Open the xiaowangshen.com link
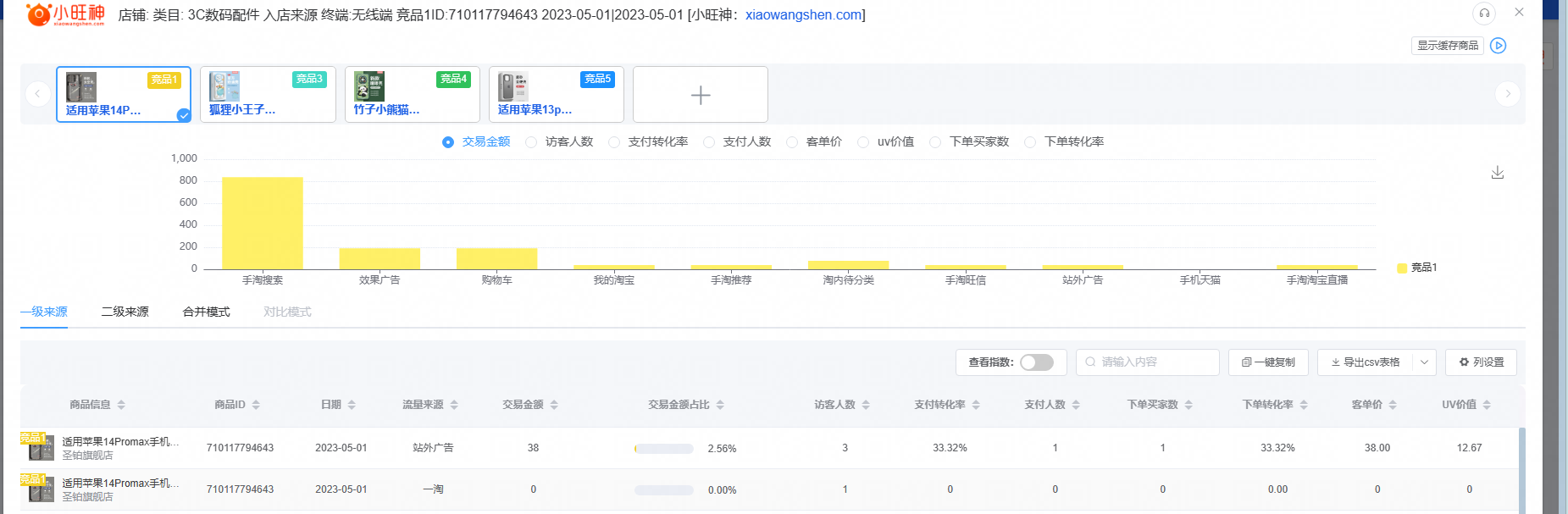This screenshot has height=514, width=1568. click(x=803, y=15)
